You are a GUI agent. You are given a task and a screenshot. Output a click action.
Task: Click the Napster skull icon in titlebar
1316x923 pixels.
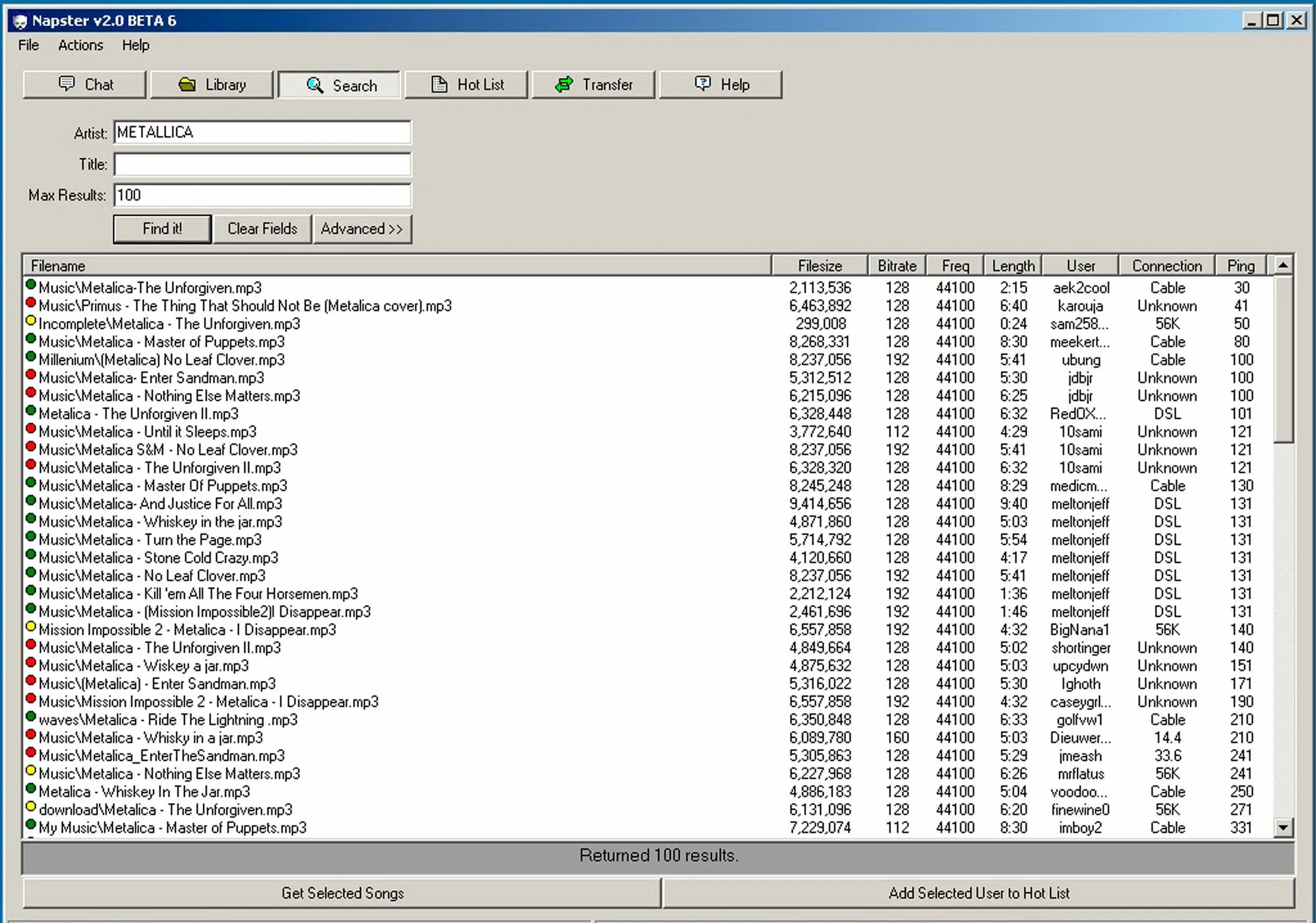[x=20, y=21]
